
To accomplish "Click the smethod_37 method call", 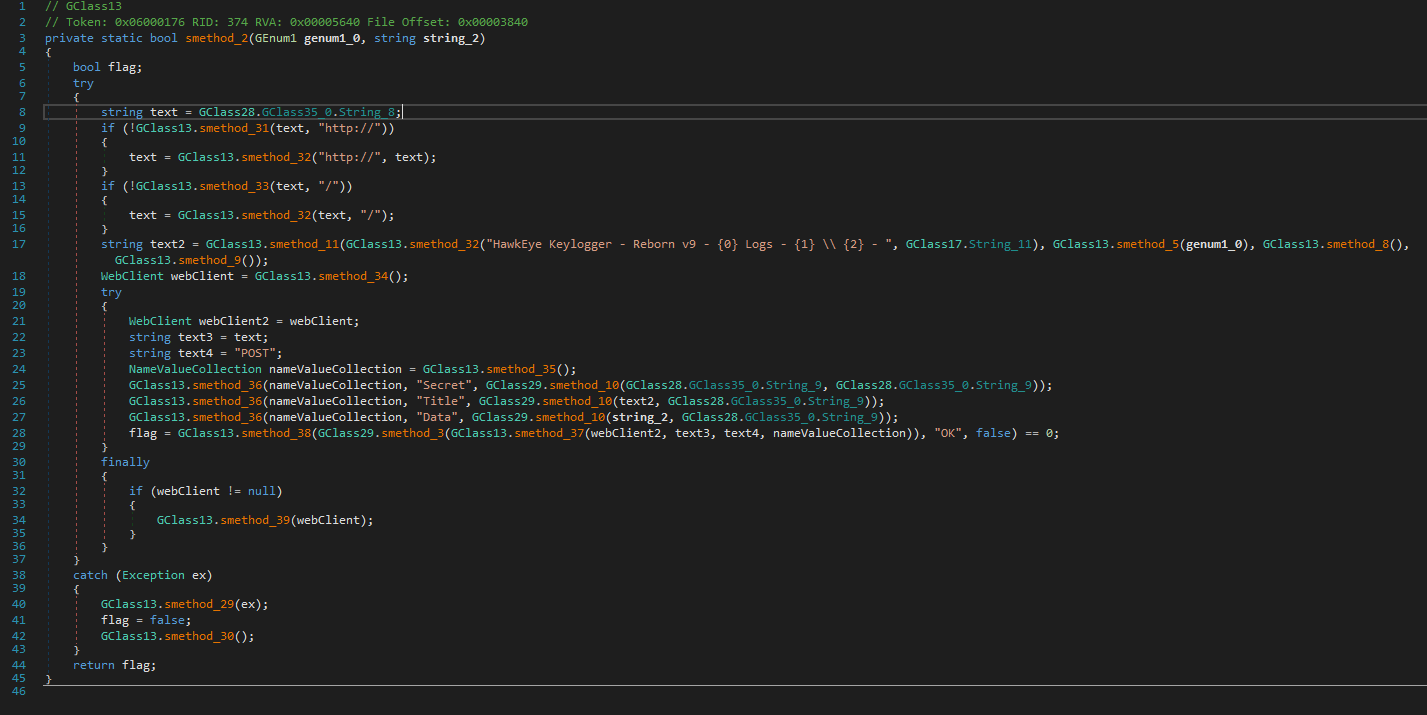I will point(549,433).
